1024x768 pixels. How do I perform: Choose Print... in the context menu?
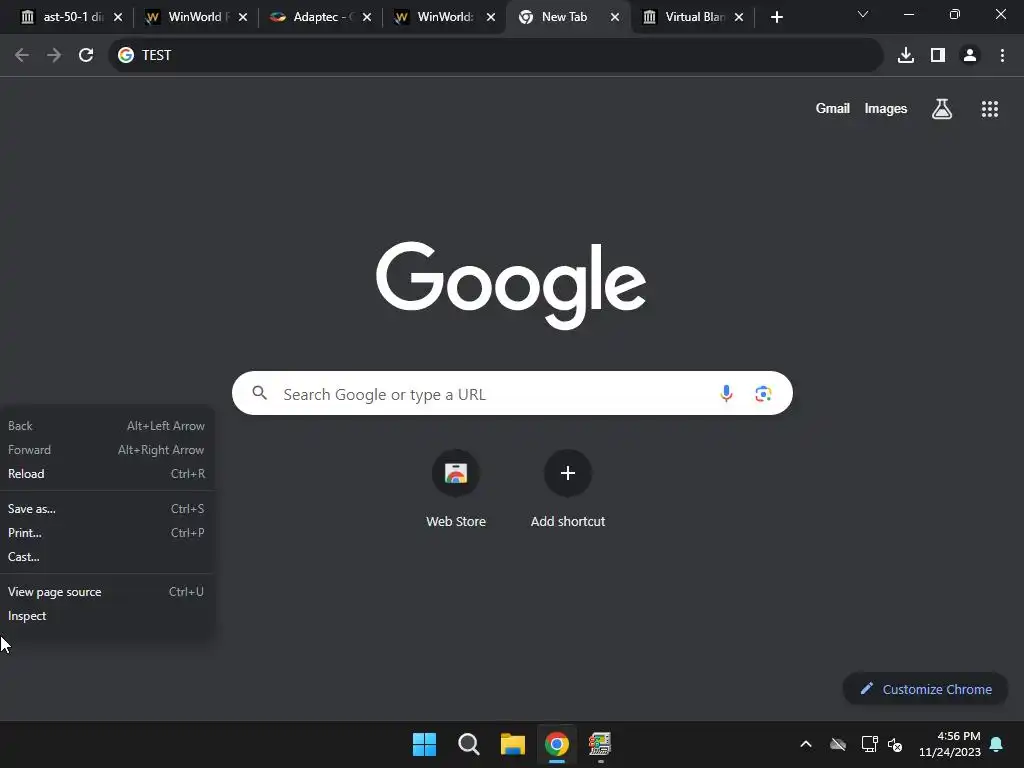[106, 532]
